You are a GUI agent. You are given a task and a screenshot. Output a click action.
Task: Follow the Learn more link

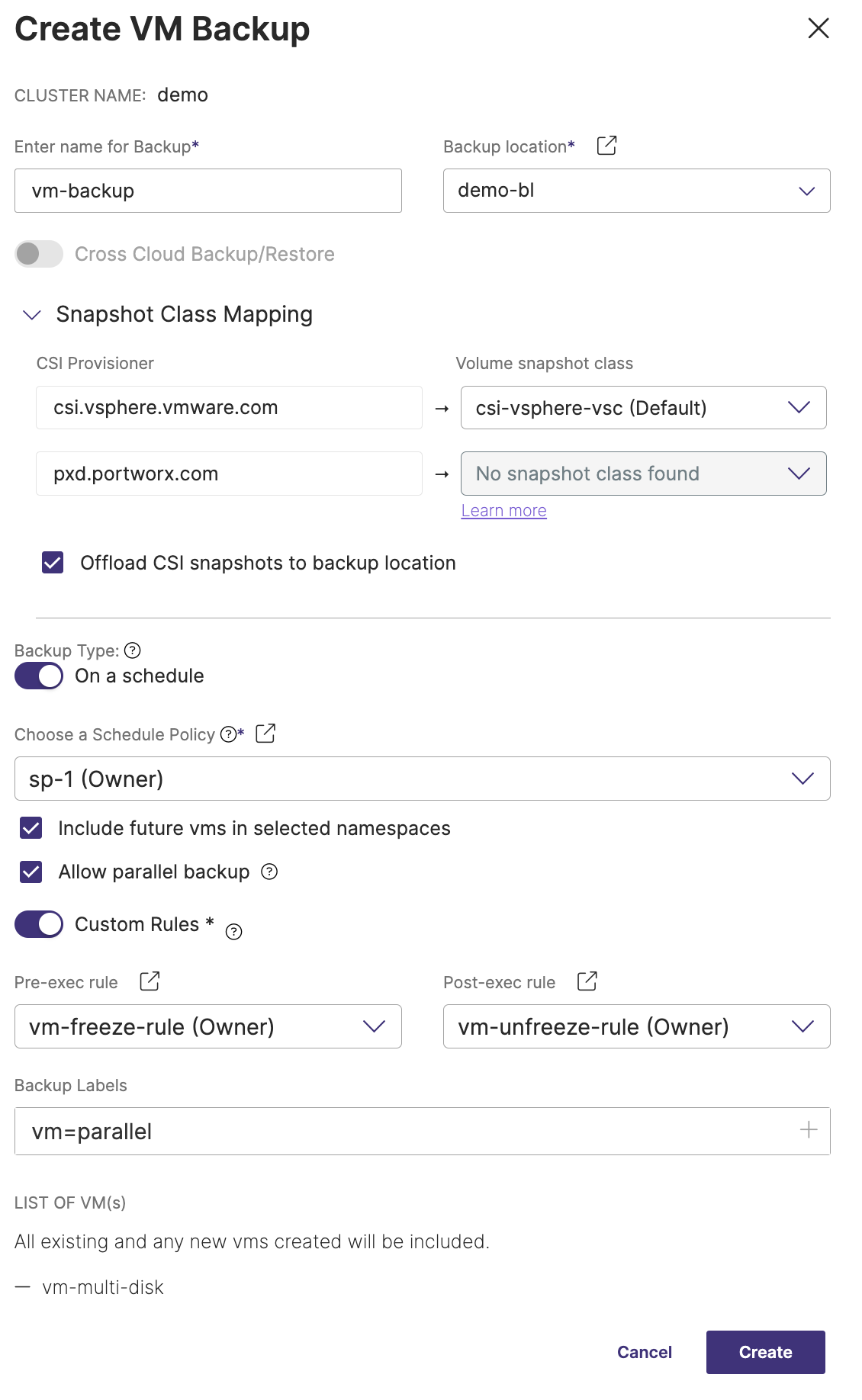coord(503,511)
